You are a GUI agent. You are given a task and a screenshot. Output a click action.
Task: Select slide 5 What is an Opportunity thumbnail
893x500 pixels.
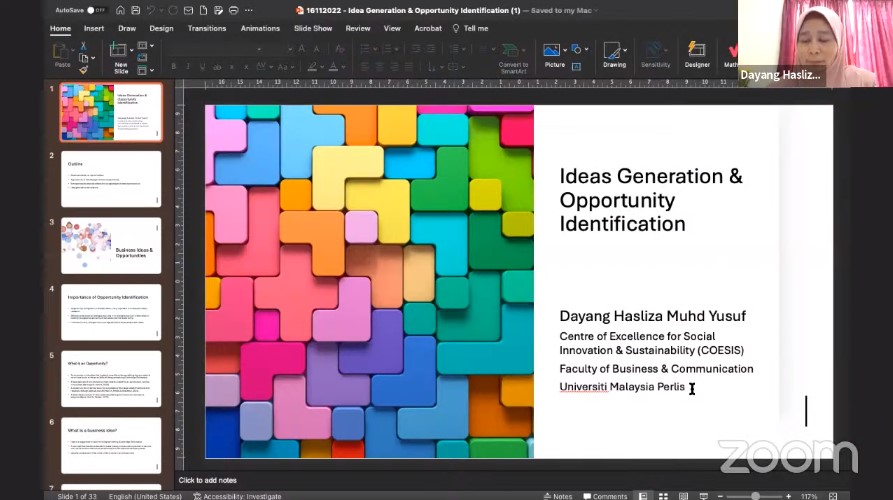click(x=111, y=379)
